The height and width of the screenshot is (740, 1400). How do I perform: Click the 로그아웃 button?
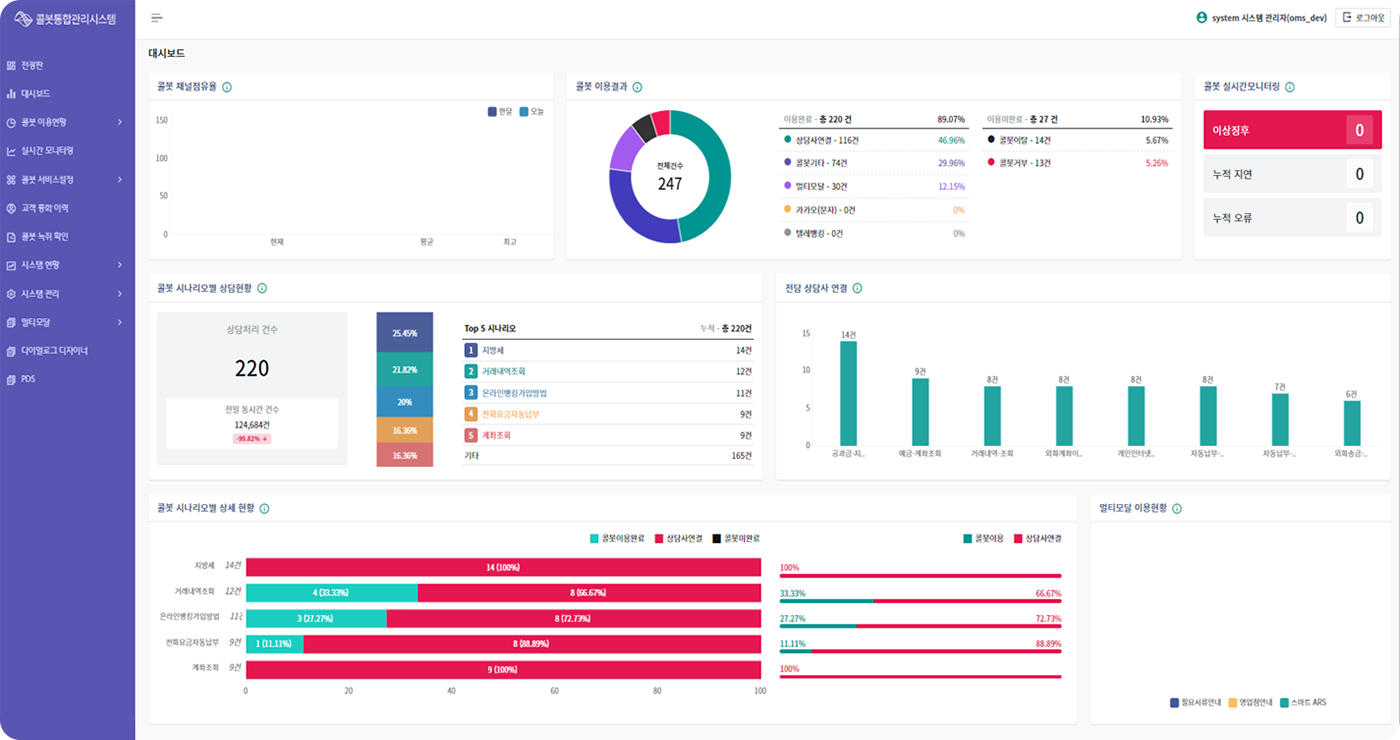1364,18
